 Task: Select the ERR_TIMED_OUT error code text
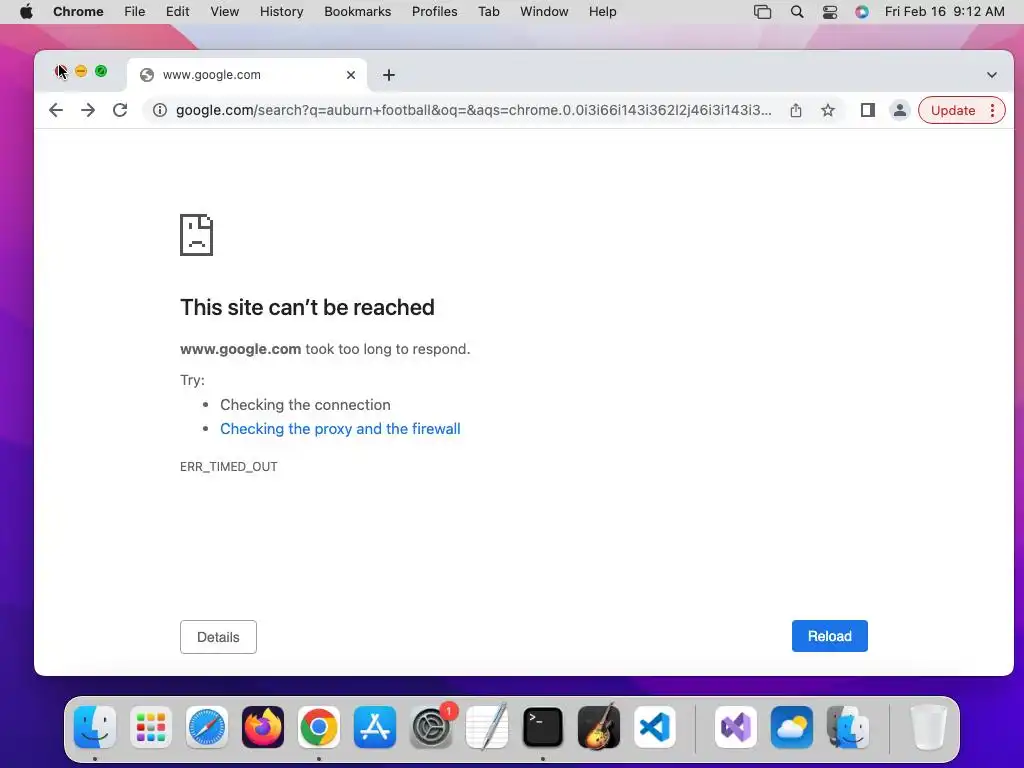pos(229,466)
